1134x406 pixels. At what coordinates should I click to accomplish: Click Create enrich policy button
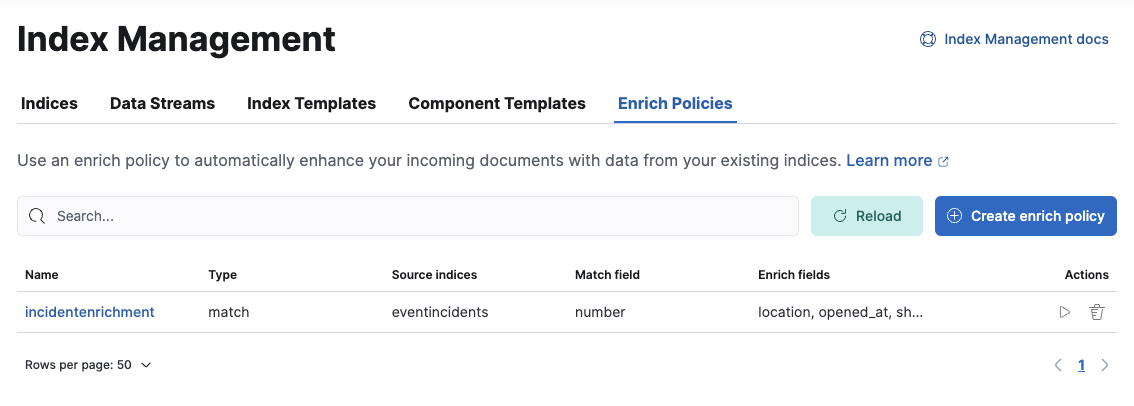(1025, 216)
